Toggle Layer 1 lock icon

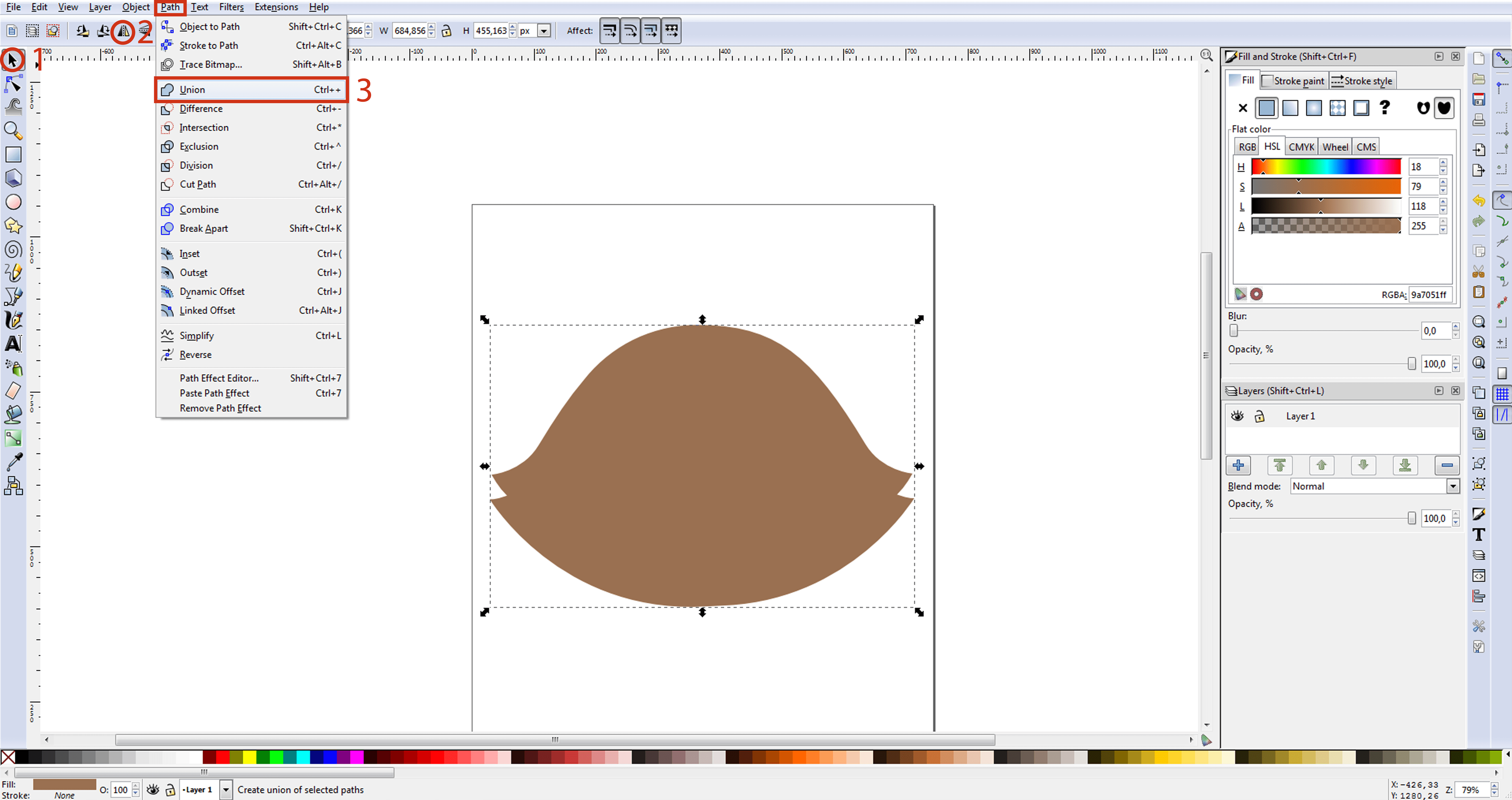point(1260,416)
